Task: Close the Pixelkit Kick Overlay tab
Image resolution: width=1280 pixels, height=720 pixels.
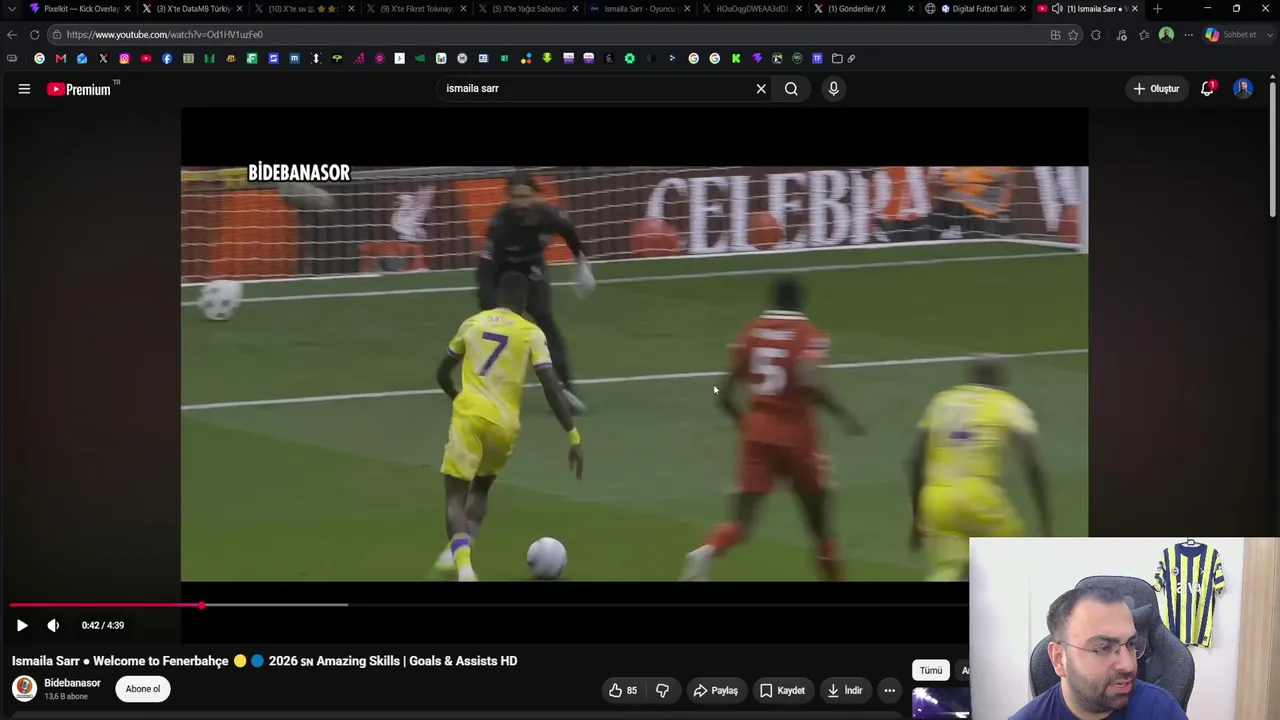Action: click(x=128, y=9)
